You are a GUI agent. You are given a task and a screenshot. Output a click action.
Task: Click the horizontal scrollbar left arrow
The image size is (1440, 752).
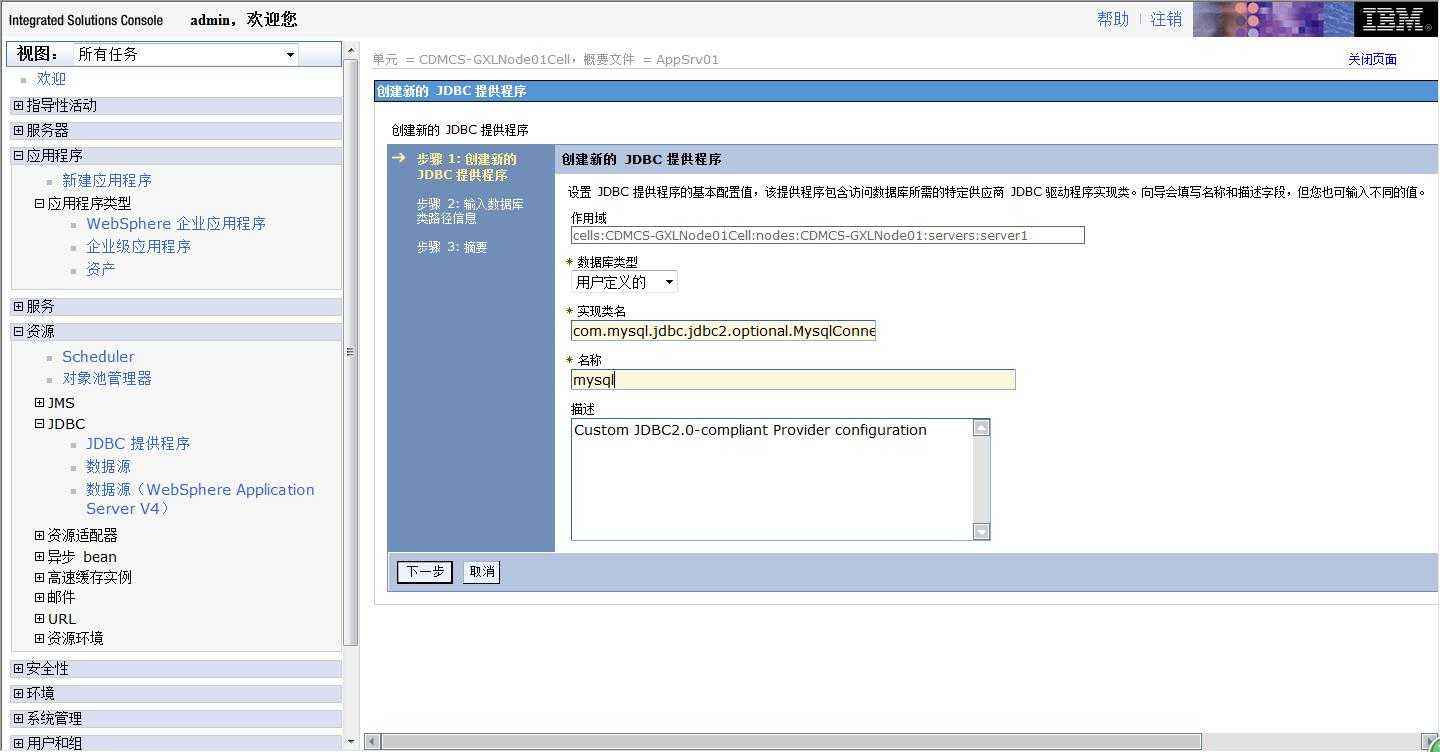372,742
